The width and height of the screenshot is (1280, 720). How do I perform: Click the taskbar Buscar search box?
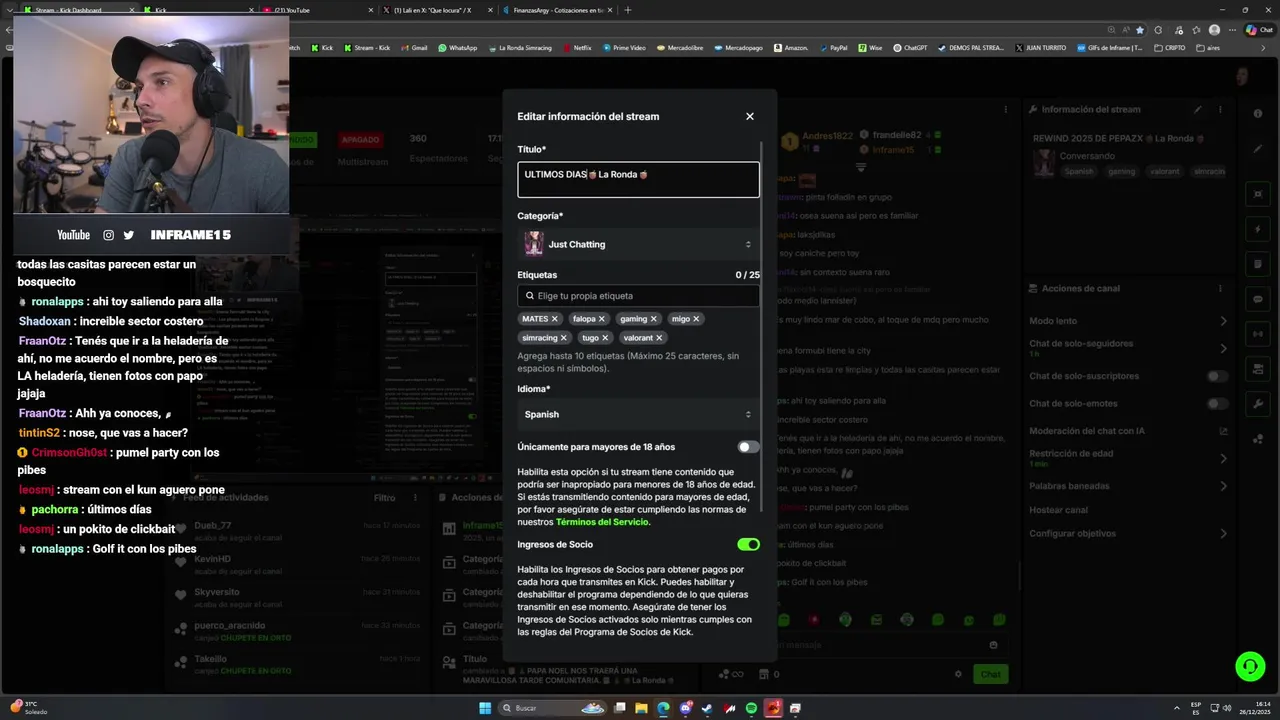click(x=554, y=708)
